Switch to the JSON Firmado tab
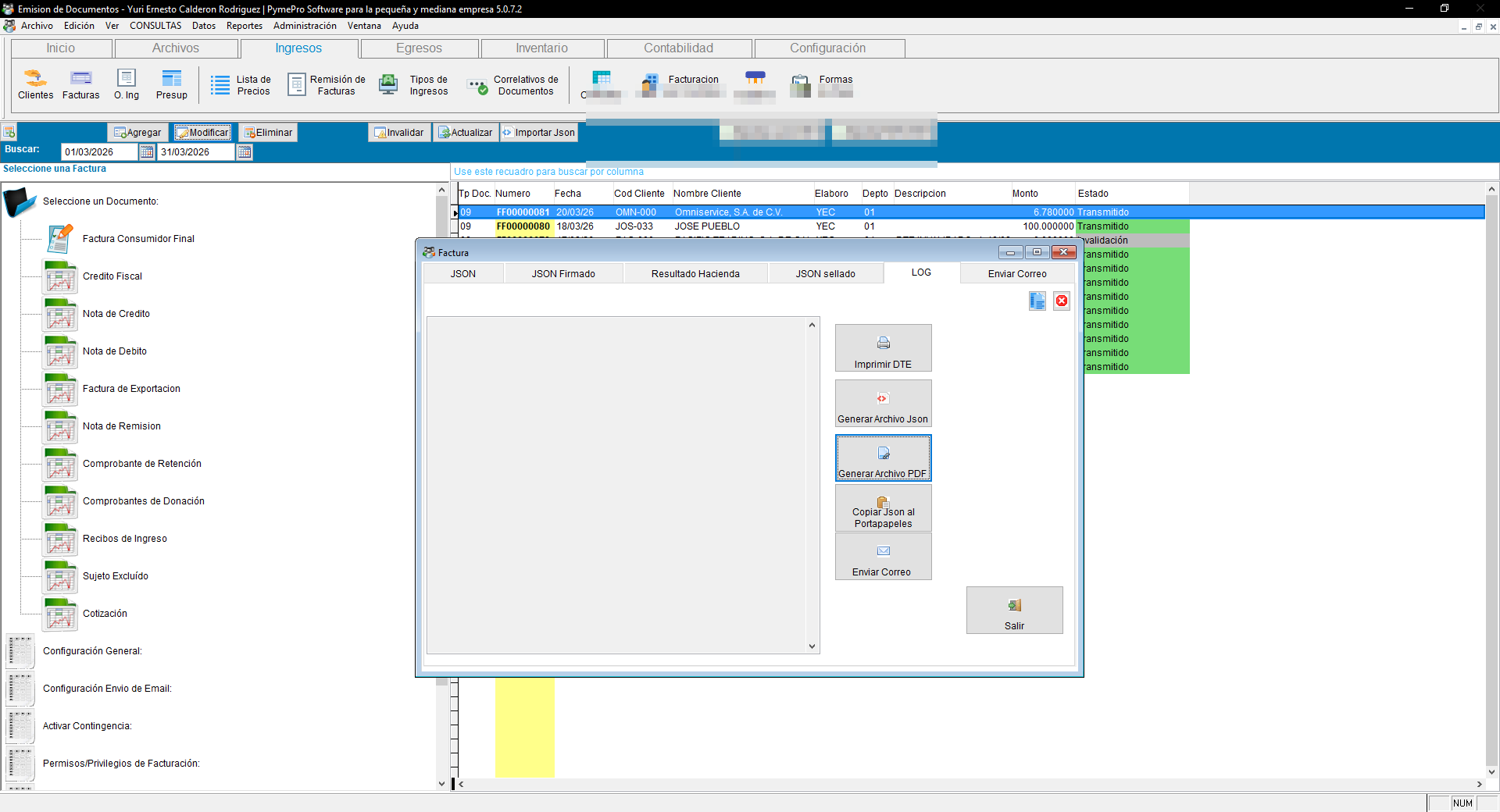The width and height of the screenshot is (1500, 812). (563, 274)
